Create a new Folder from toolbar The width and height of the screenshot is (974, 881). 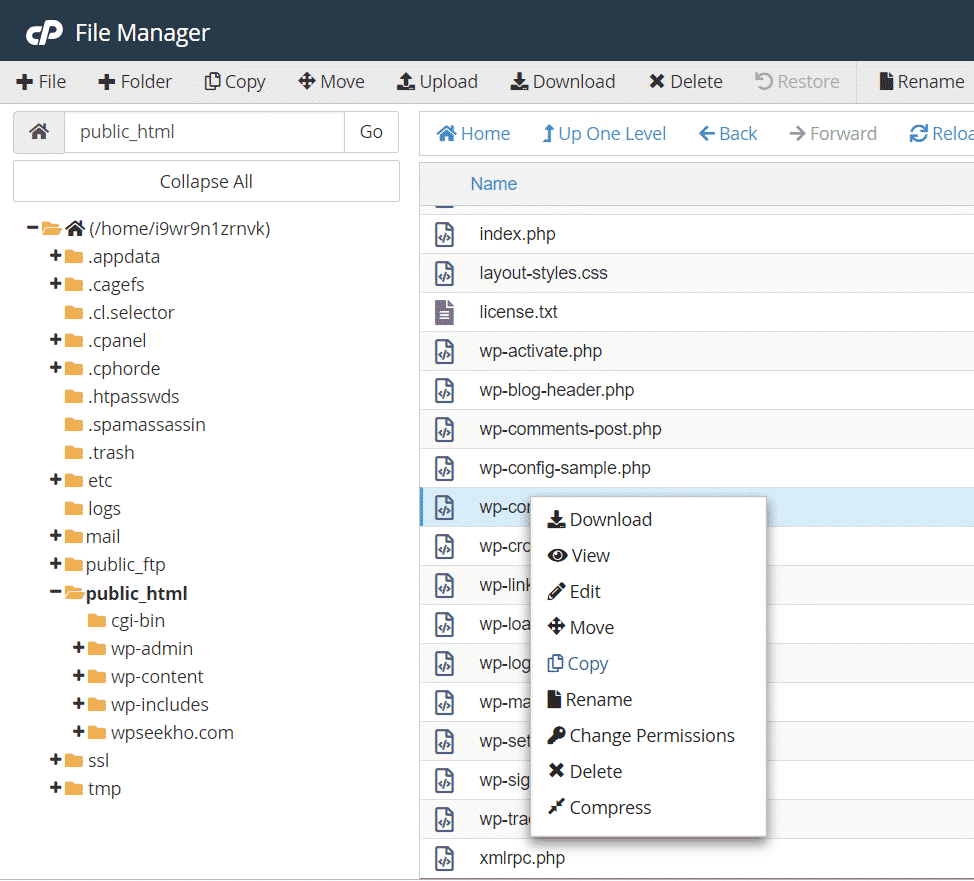tap(134, 81)
